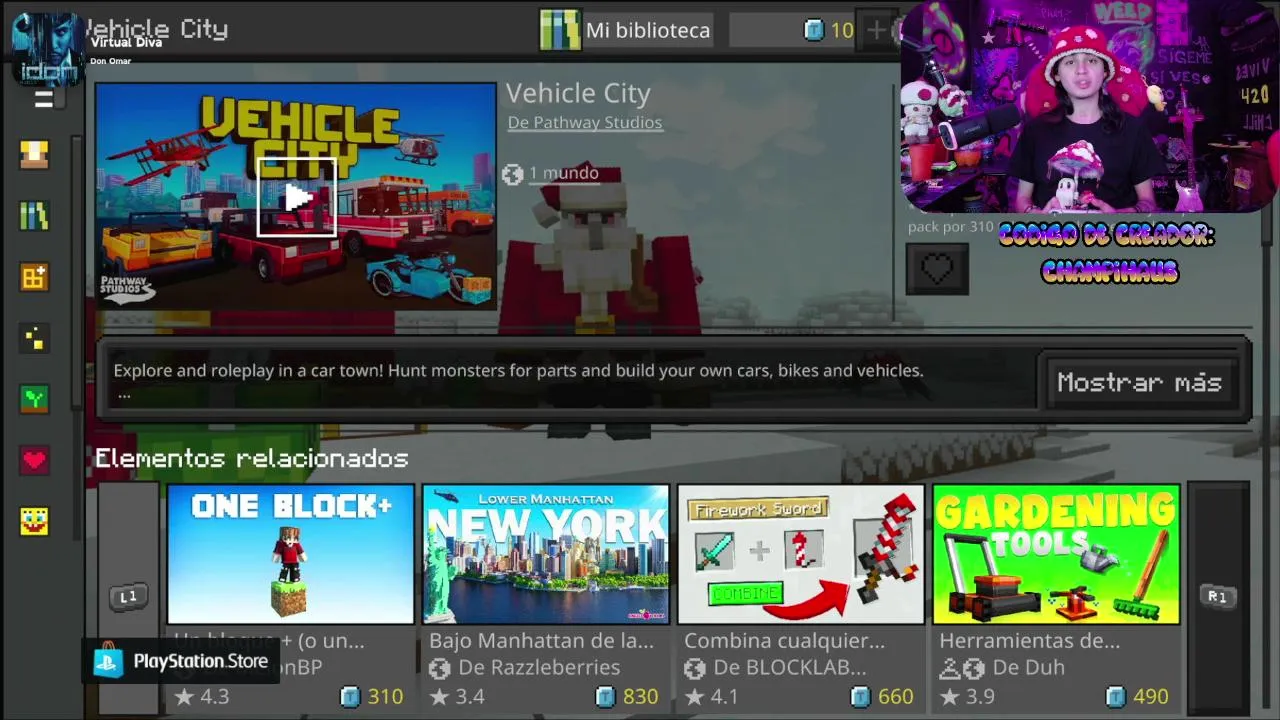The width and height of the screenshot is (1280, 720).
Task: Click the 3.4 star rating
Action: pos(457,696)
